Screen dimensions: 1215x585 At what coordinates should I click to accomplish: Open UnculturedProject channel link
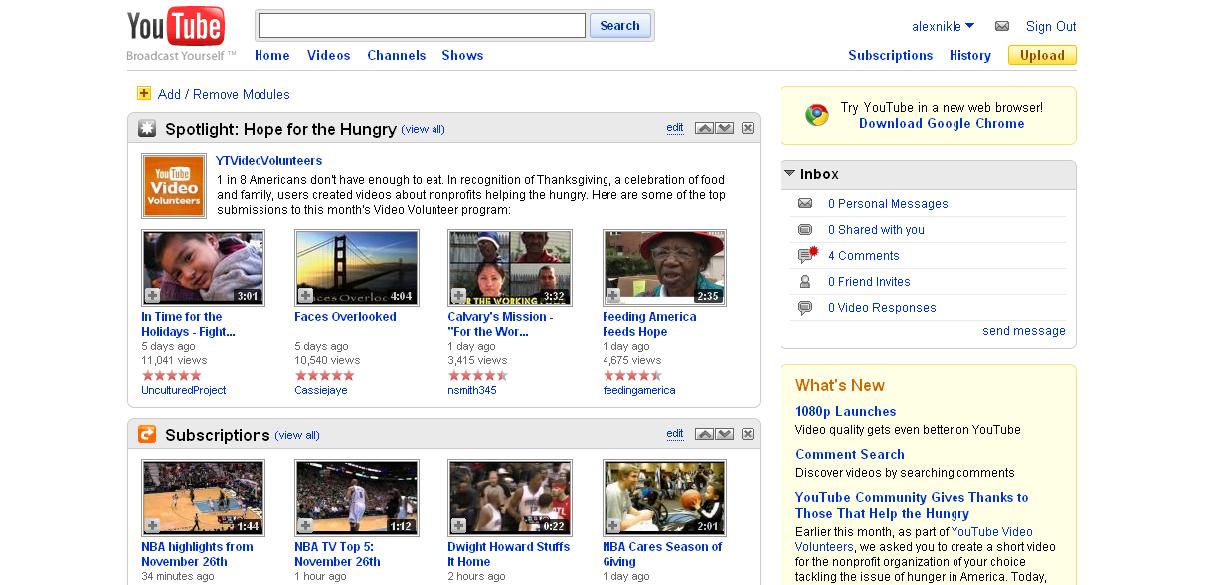(184, 390)
